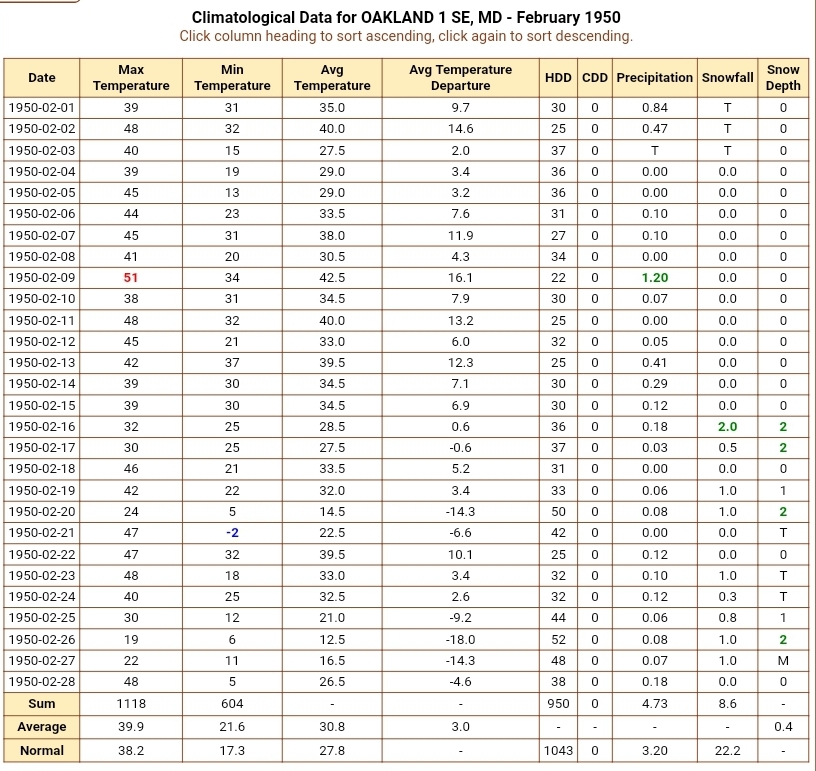Sort by the Precipitation column header
Image resolution: width=816 pixels, height=771 pixels.
(654, 78)
